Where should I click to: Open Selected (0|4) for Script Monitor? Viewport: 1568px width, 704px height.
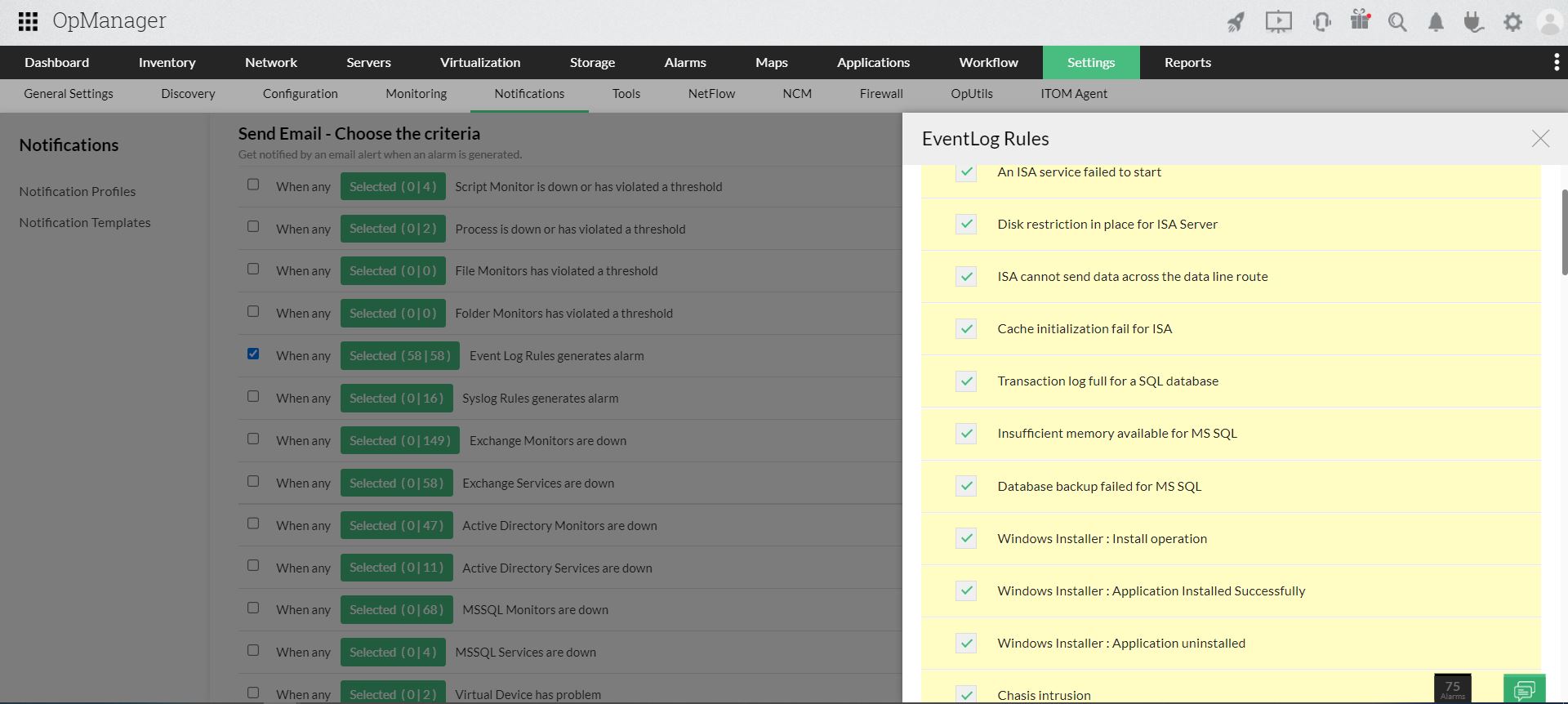coord(393,186)
